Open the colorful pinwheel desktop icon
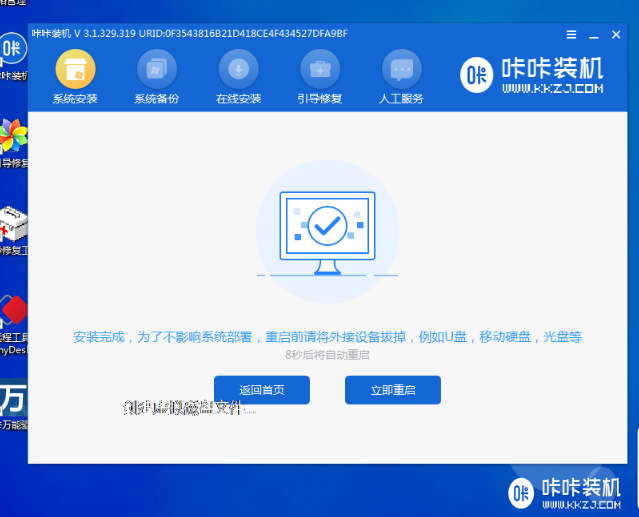 tap(13, 136)
